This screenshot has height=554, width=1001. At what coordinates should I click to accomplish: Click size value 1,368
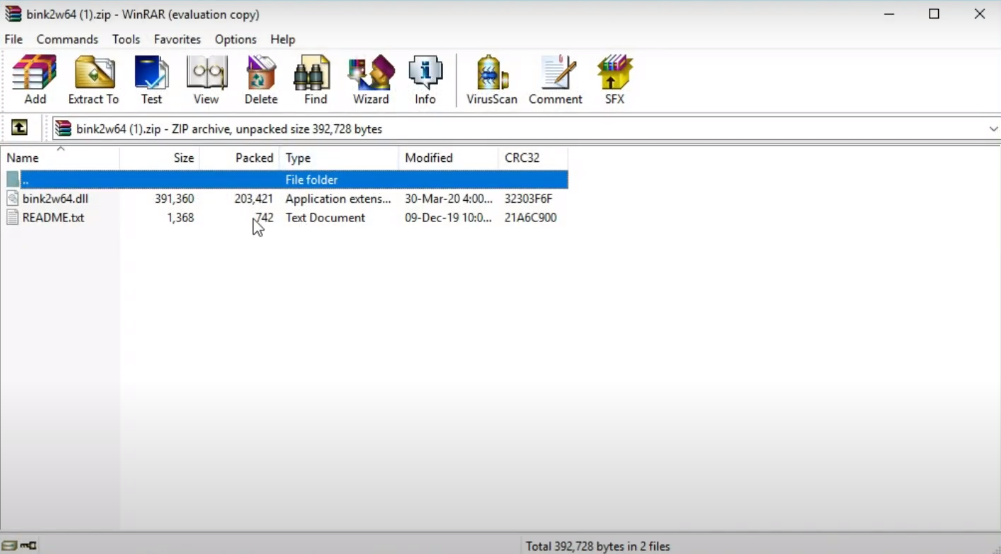(x=180, y=218)
